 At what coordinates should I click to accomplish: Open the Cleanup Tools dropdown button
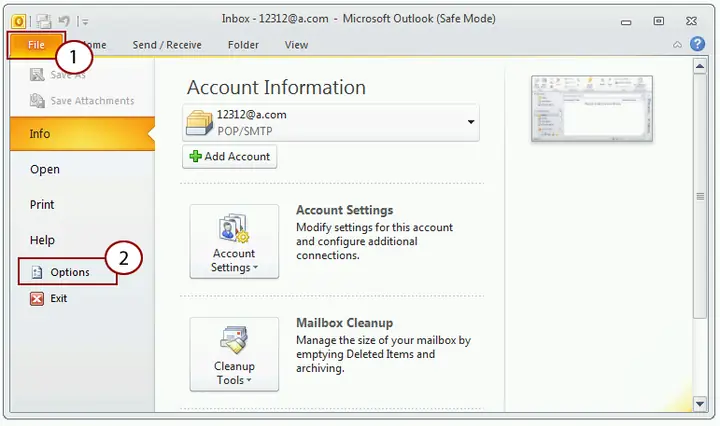tap(234, 354)
